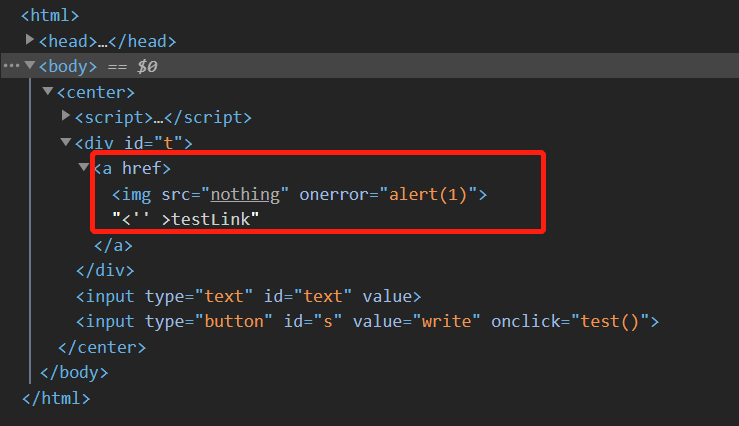Select the closing body tag
Screen dimensions: 739x426
[74, 373]
